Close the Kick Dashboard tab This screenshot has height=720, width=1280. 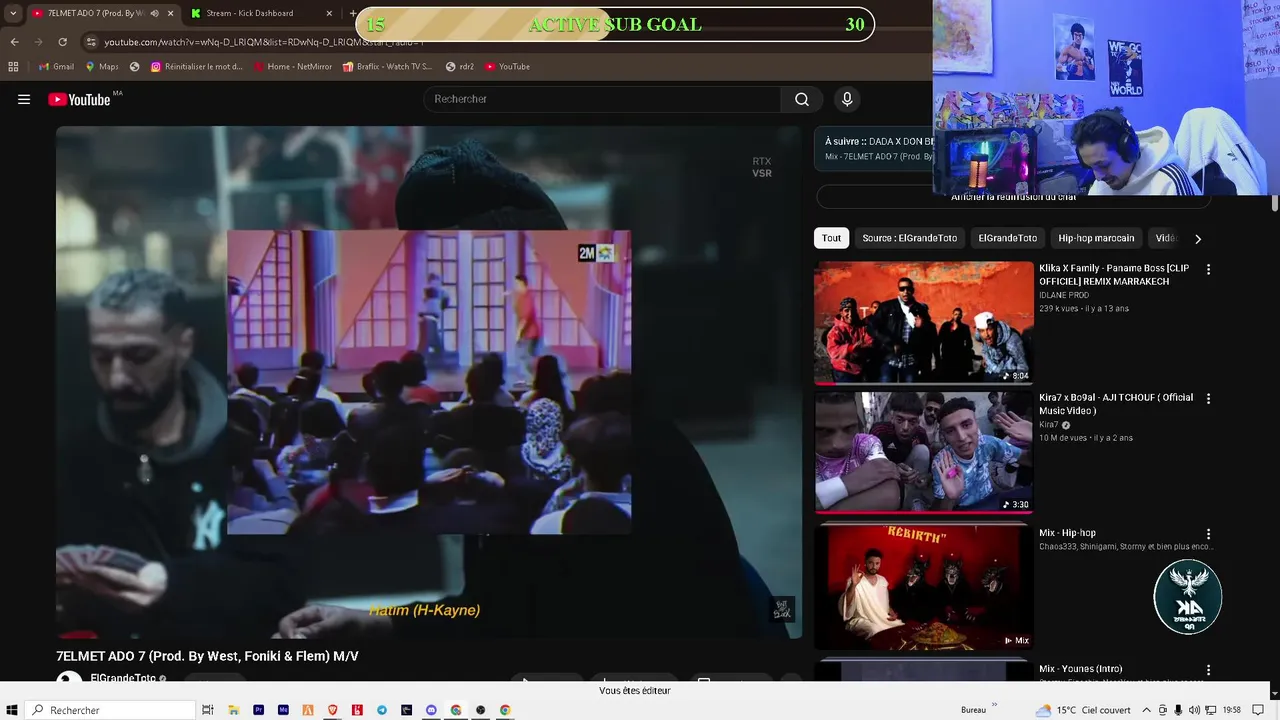pos(329,13)
